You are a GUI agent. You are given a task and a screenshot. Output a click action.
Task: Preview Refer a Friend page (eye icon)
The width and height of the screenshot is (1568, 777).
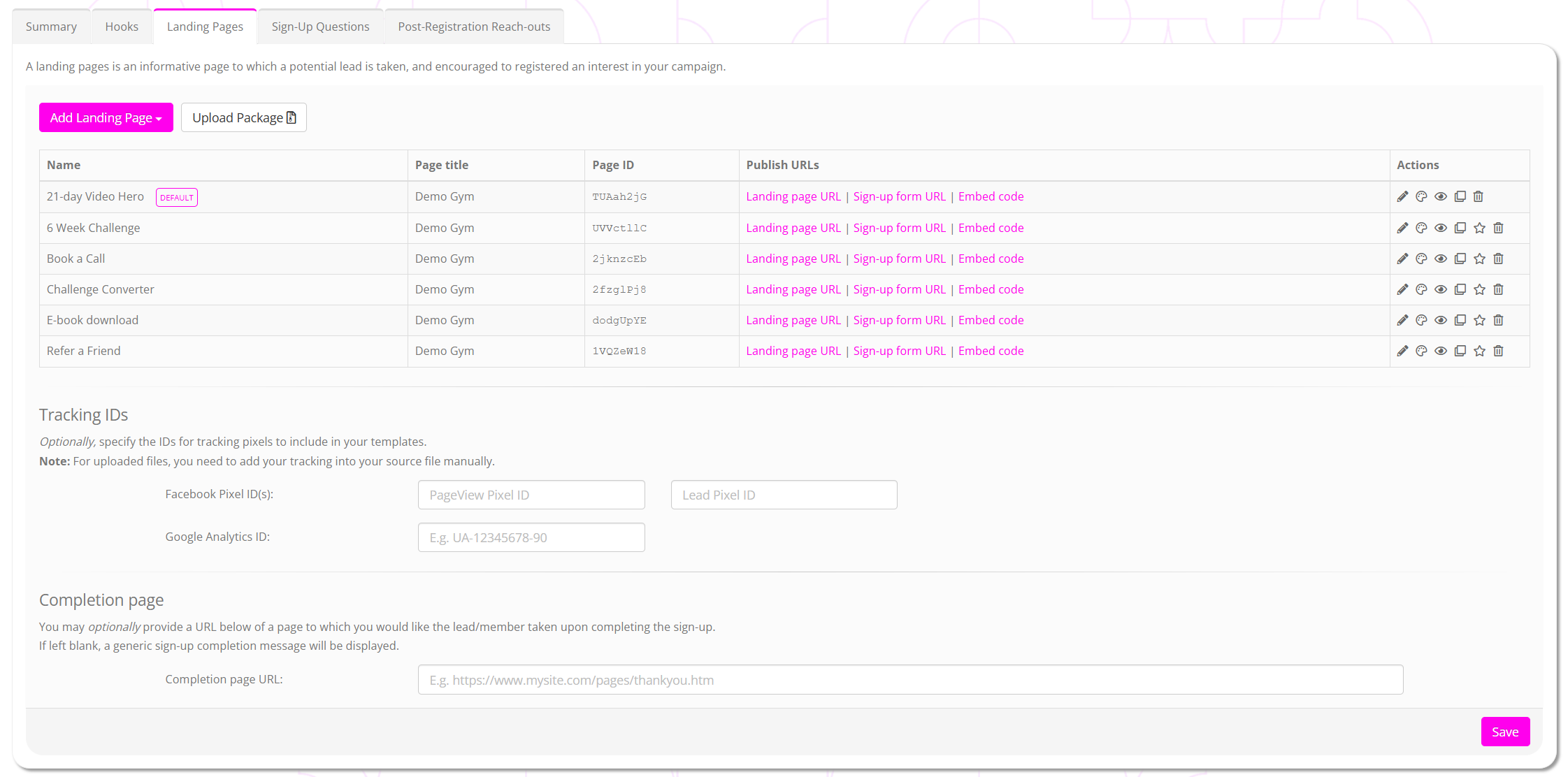coord(1441,351)
